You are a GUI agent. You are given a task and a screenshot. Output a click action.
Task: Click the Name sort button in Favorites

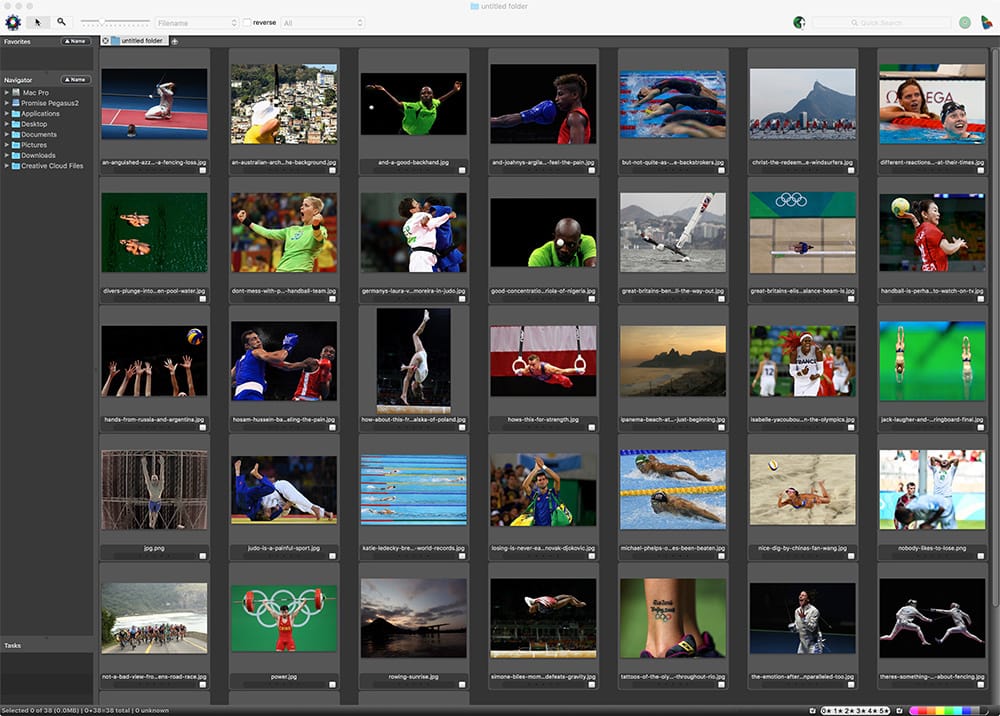point(75,41)
